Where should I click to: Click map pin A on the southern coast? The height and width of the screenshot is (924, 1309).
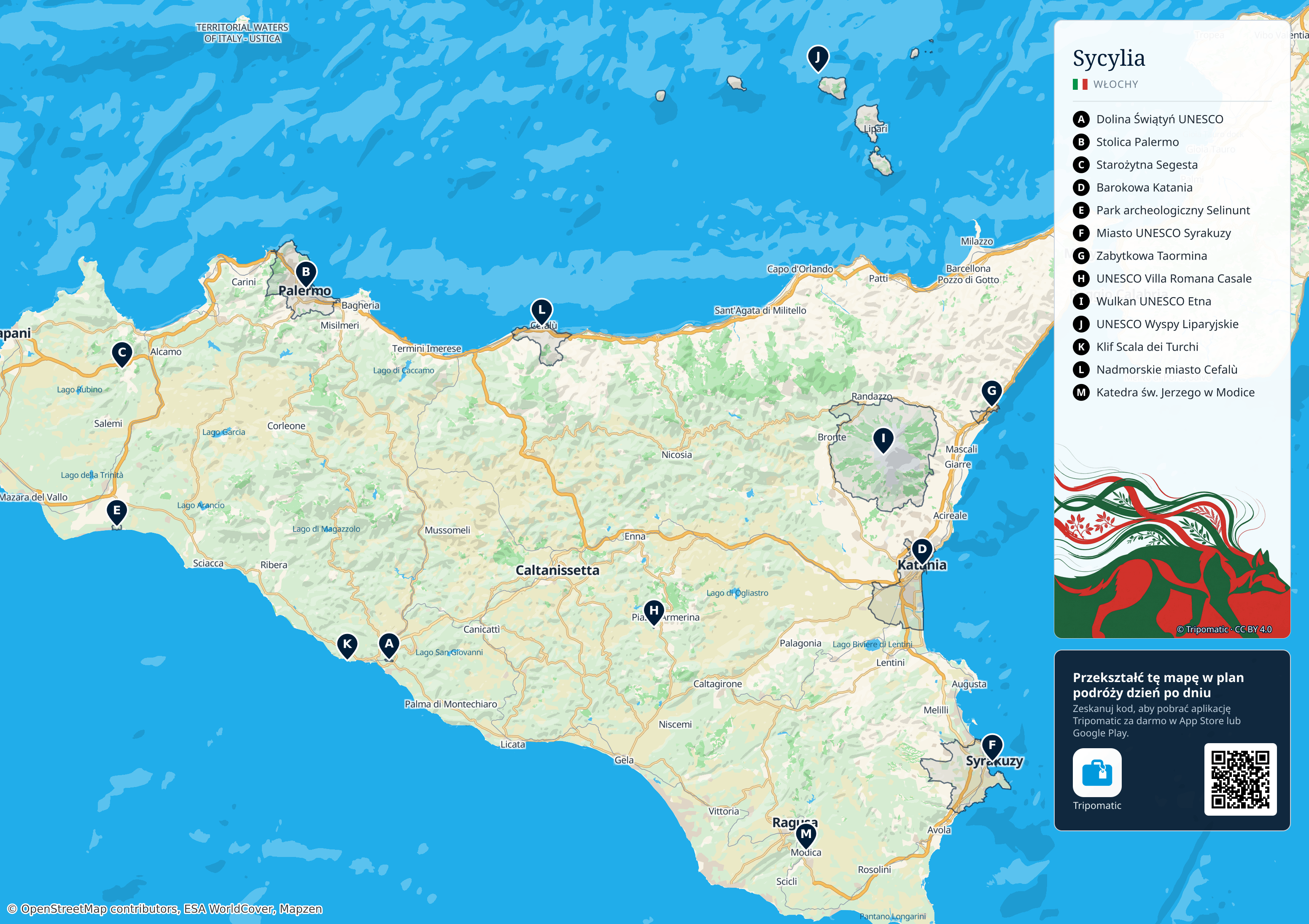point(389,646)
